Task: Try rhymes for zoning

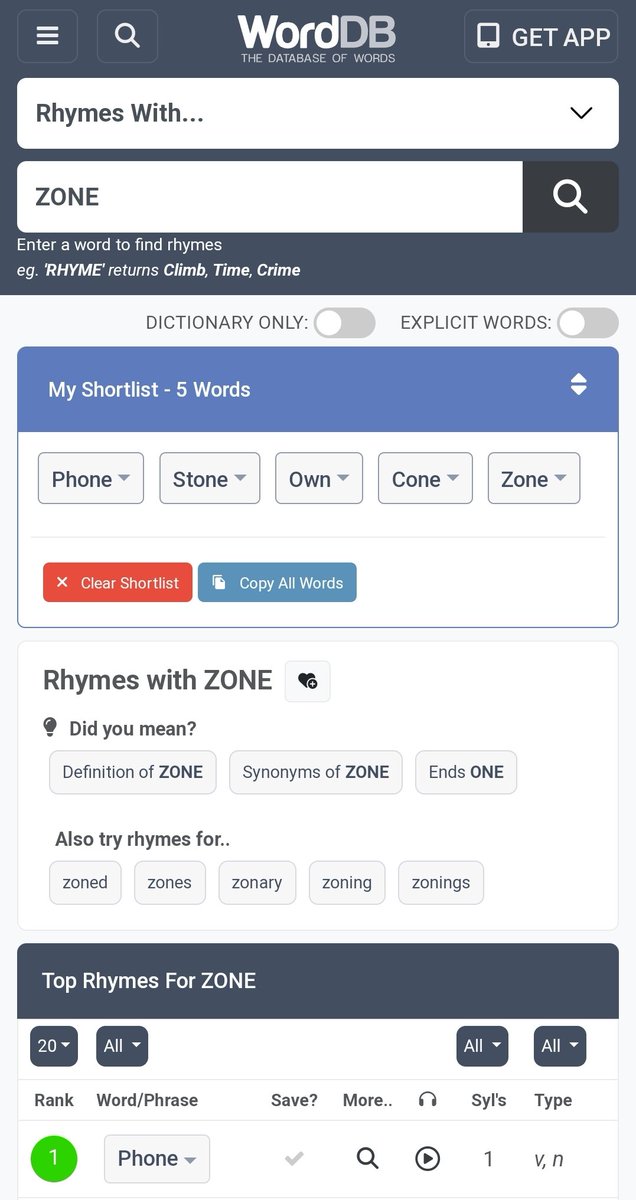Action: pyautogui.click(x=347, y=883)
